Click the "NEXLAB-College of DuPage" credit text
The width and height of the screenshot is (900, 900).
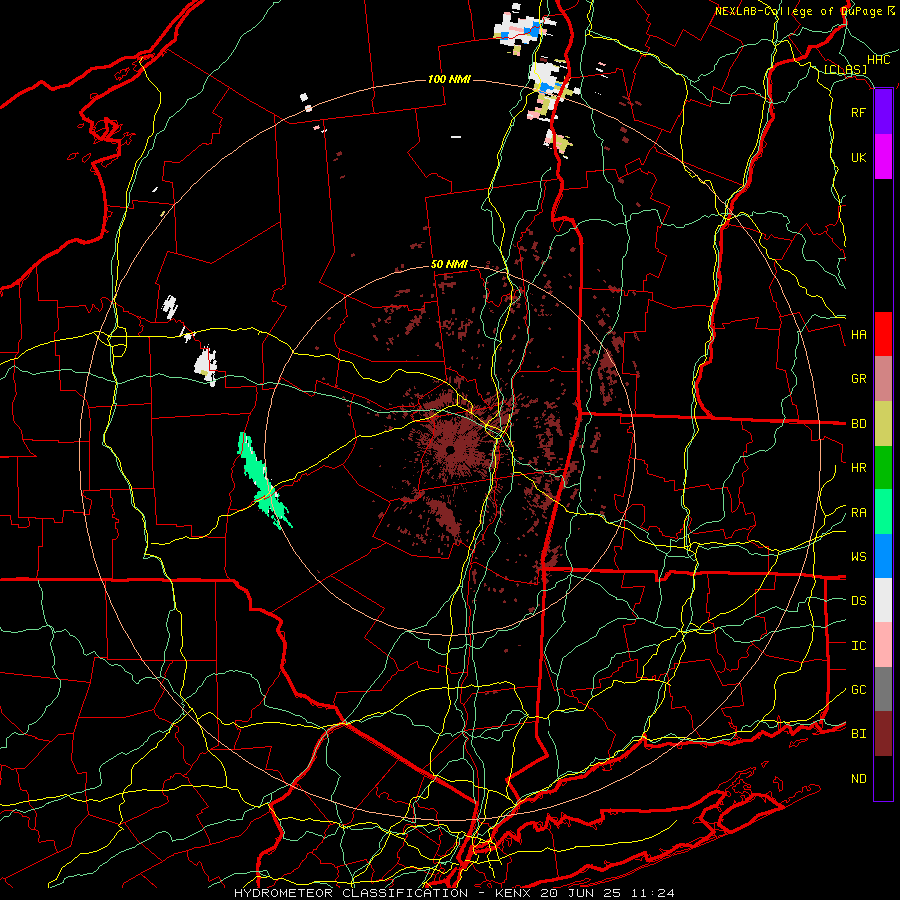click(x=799, y=11)
